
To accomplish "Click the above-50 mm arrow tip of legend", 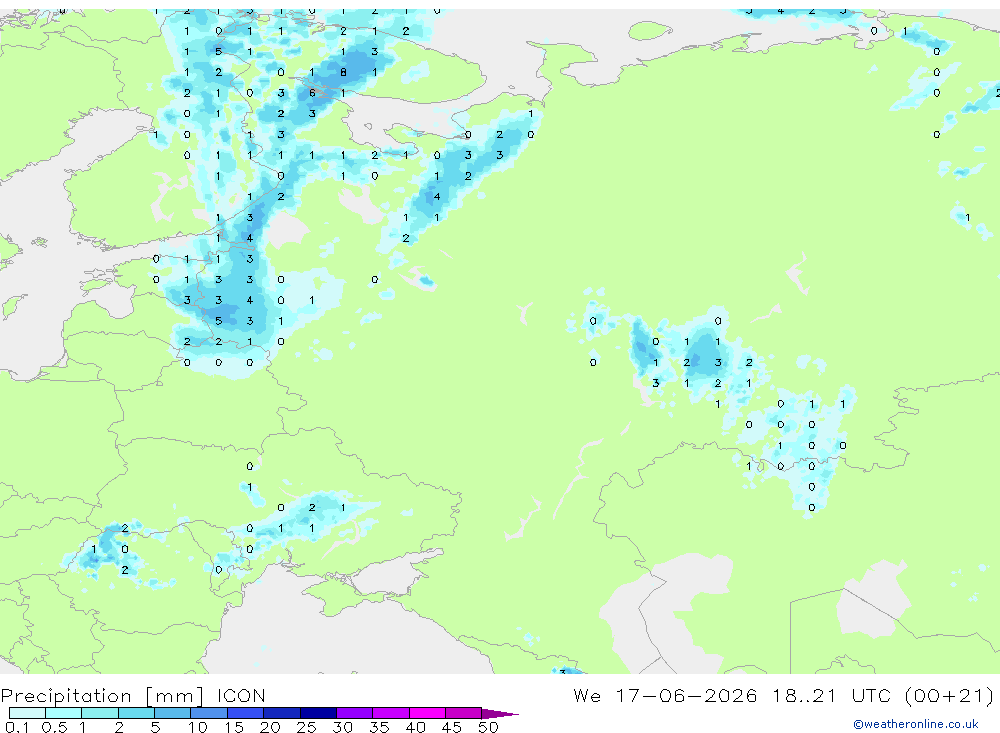I will [x=500, y=713].
